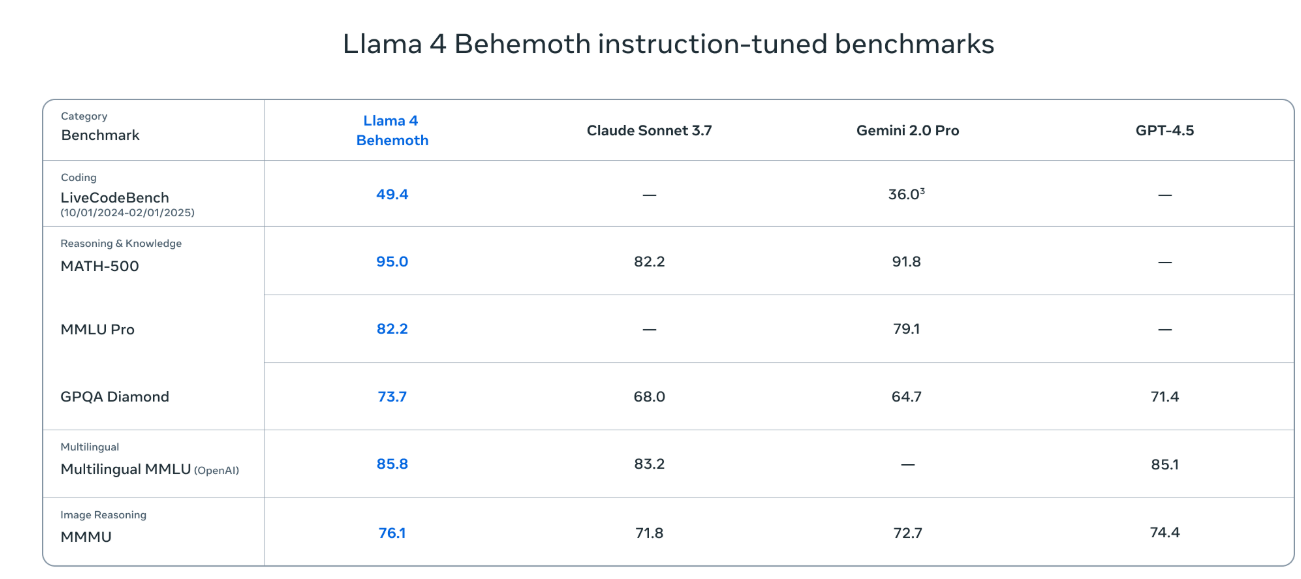The height and width of the screenshot is (579, 1301).
Task: Select the 95.0 MATH-500 Behemoth score
Action: point(392,261)
